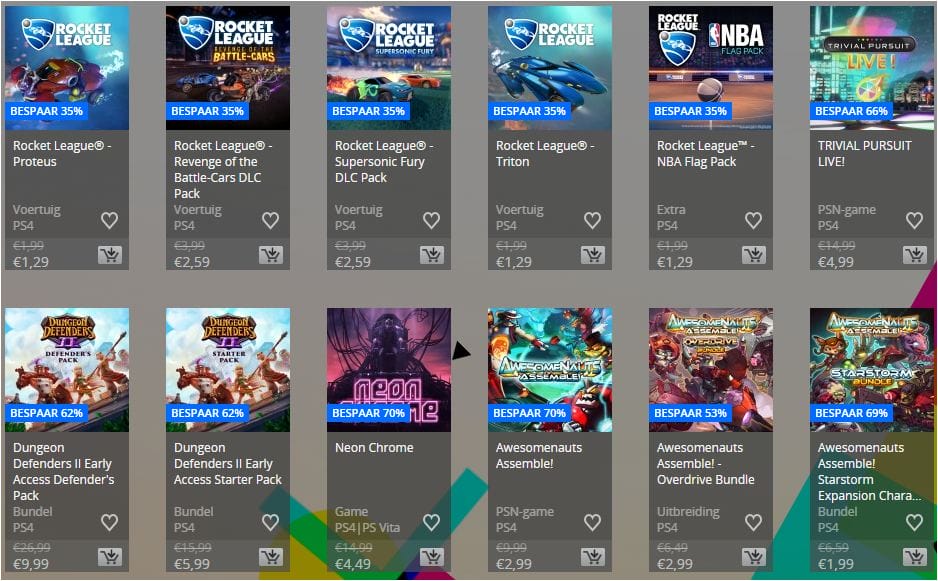Open the Dungeon Defenders II Starter Pack thumbnail
The image size is (938, 581).
[x=228, y=370]
